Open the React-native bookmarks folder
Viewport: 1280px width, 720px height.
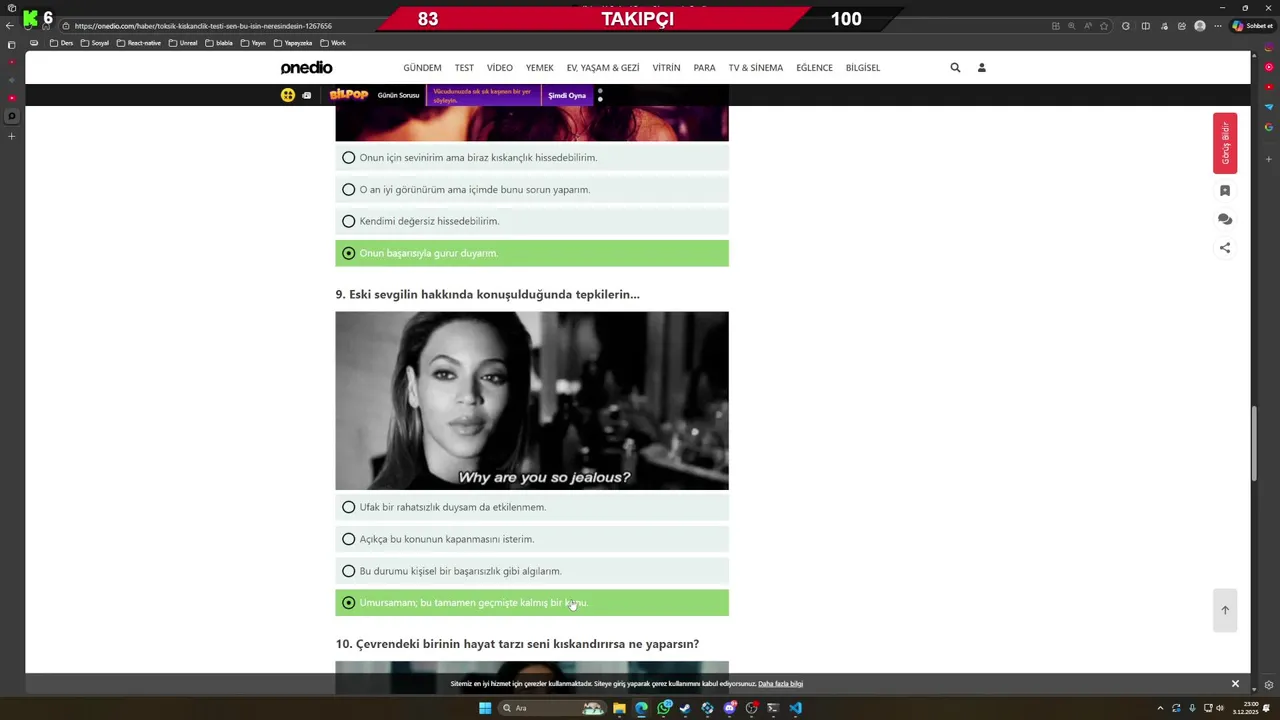[138, 43]
